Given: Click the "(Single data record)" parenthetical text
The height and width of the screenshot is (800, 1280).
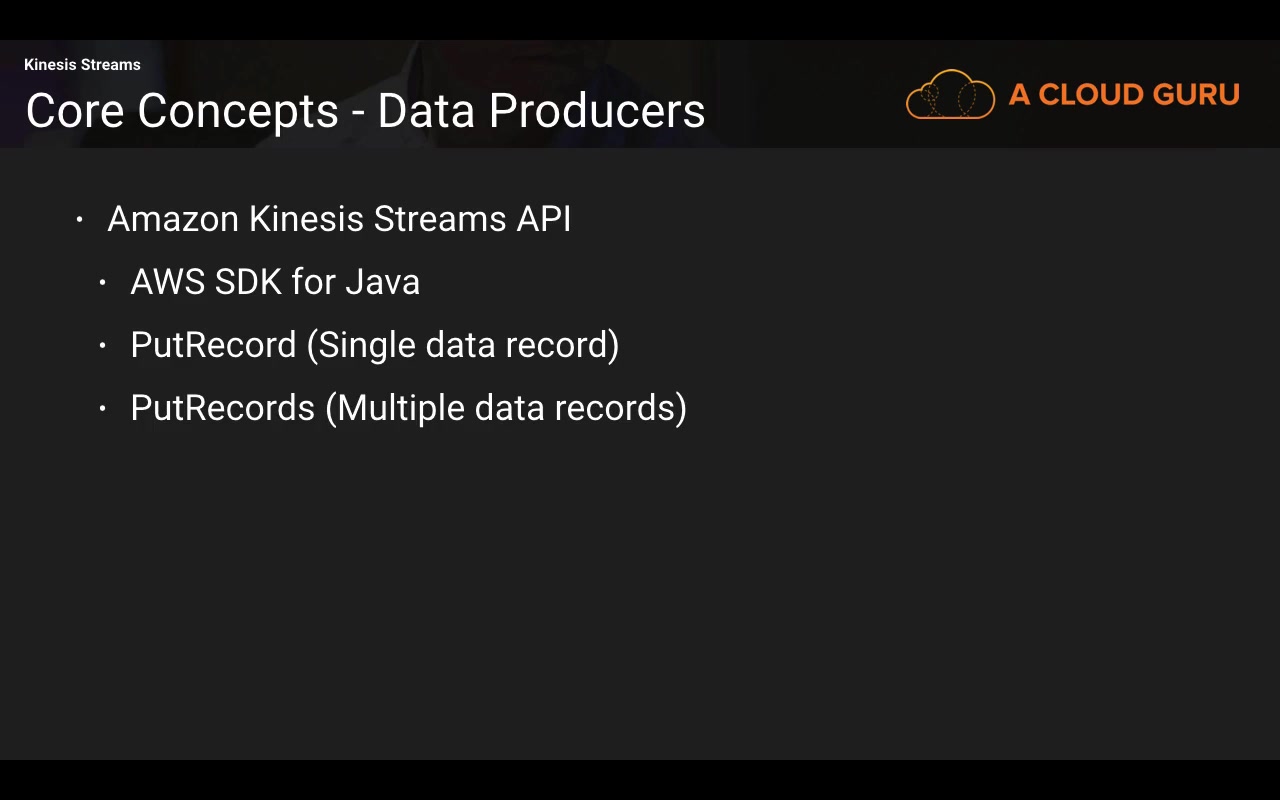Looking at the screenshot, I should tap(463, 345).
